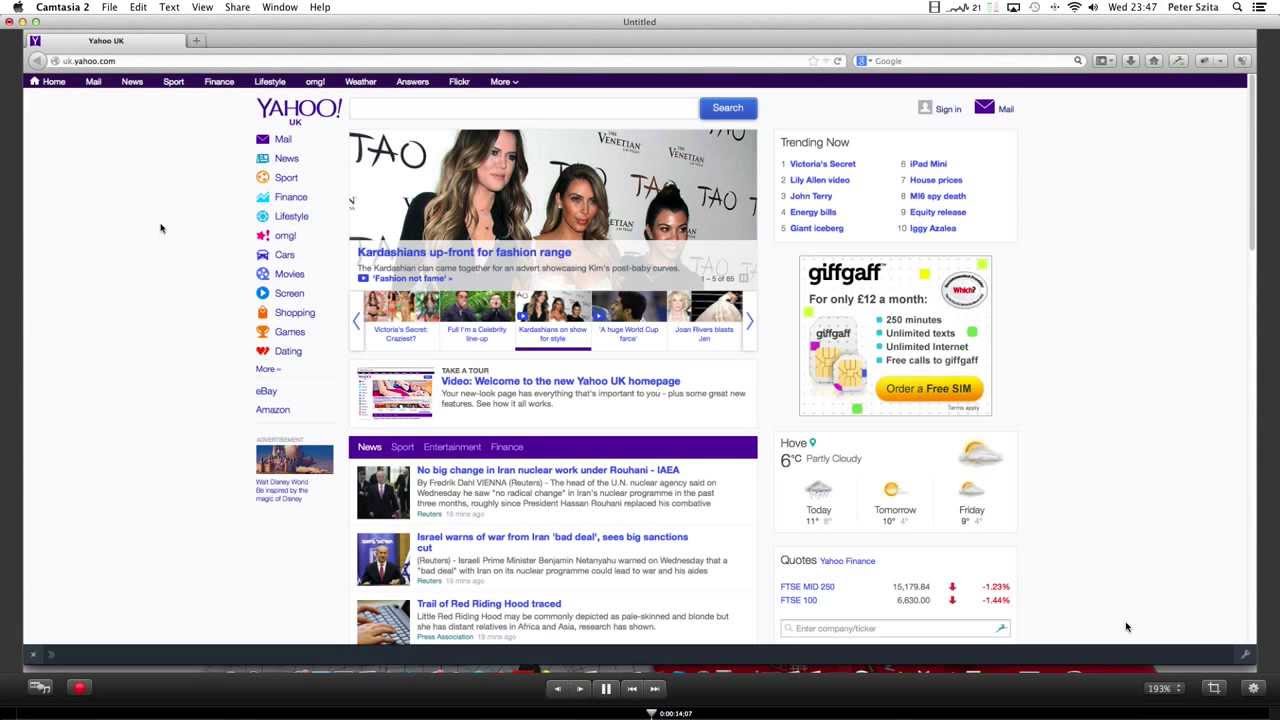Screen dimensions: 1280x720
Task: Open Kardashians up-front for fashion range headline
Action: coord(464,252)
